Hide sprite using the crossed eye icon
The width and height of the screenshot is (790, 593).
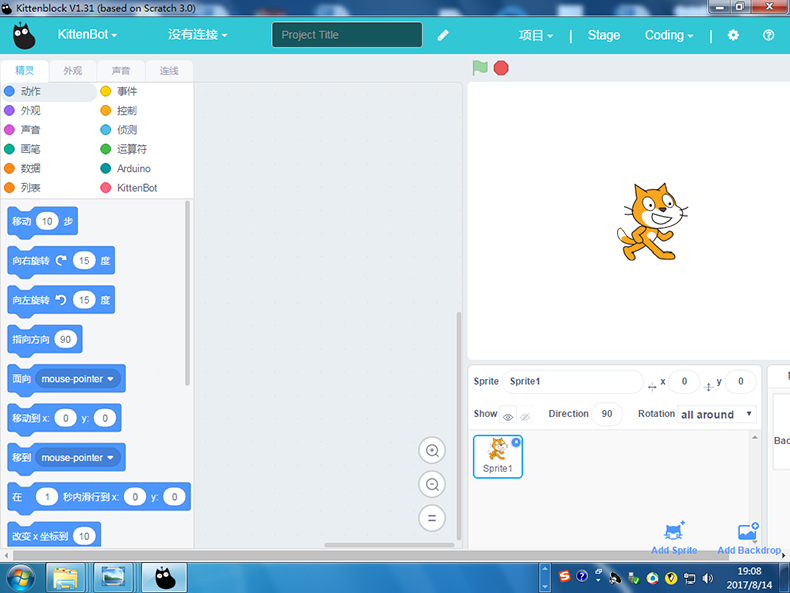pos(525,416)
